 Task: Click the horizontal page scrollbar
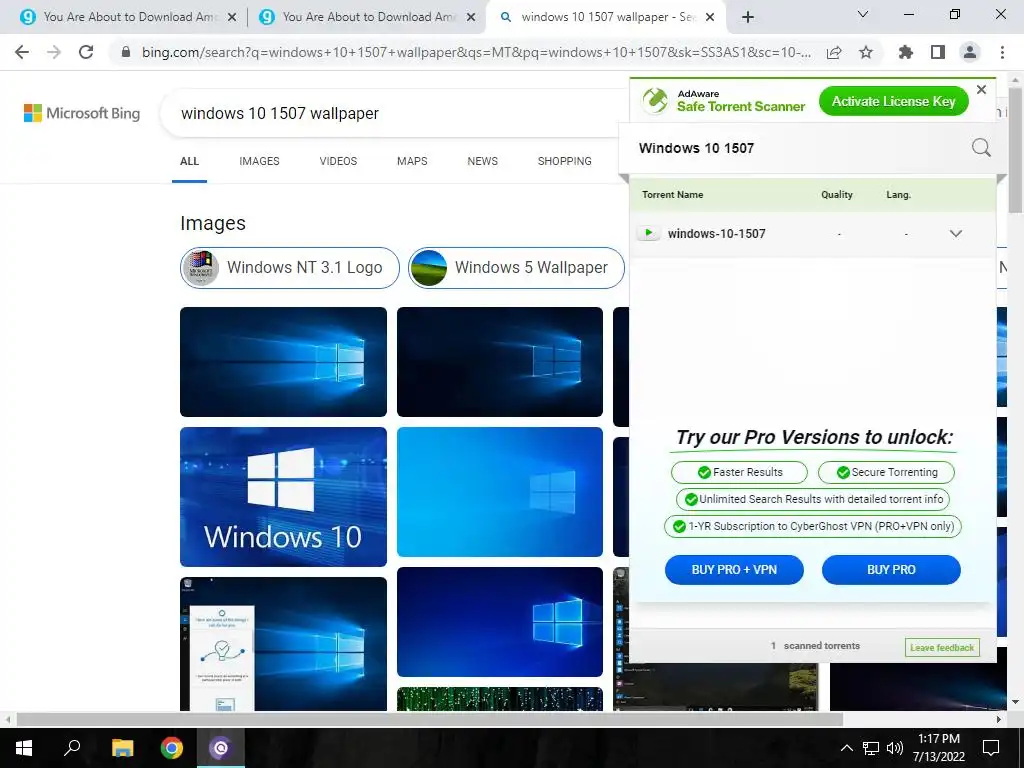click(430, 719)
